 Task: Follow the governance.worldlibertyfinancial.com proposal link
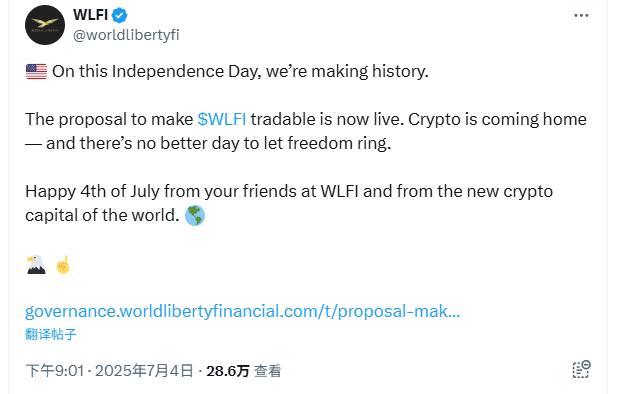pyautogui.click(x=242, y=311)
